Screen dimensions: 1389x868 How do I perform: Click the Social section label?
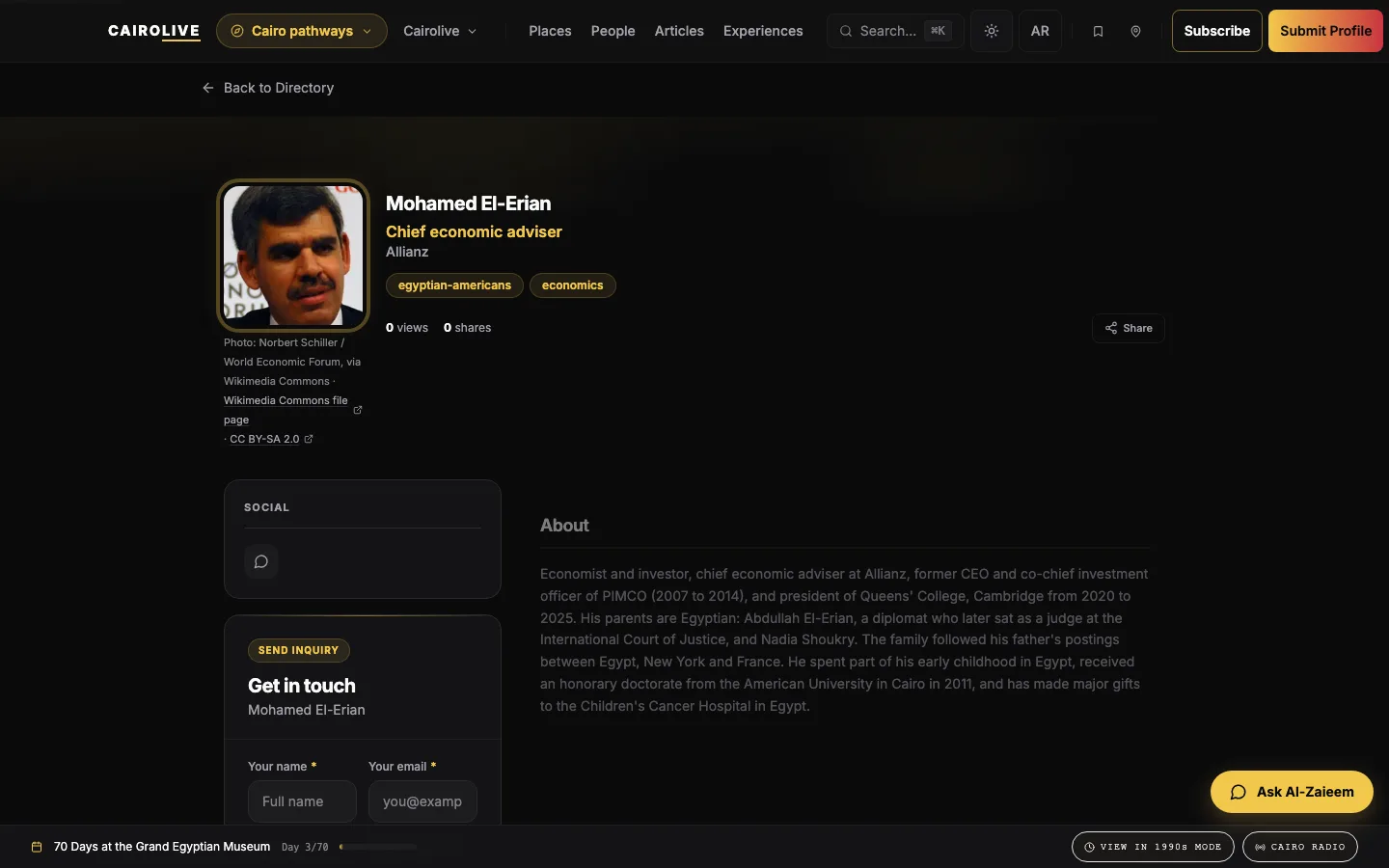tap(266, 507)
